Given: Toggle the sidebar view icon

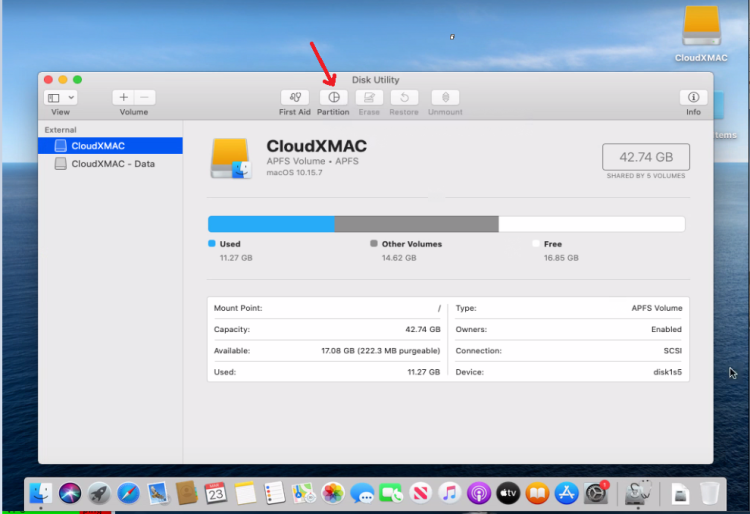Looking at the screenshot, I should pyautogui.click(x=54, y=98).
